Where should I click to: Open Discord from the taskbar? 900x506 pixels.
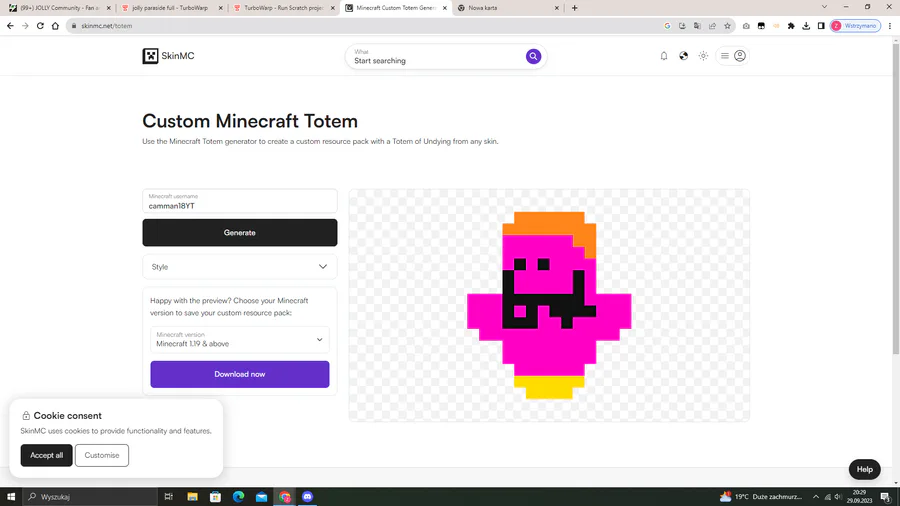(308, 497)
